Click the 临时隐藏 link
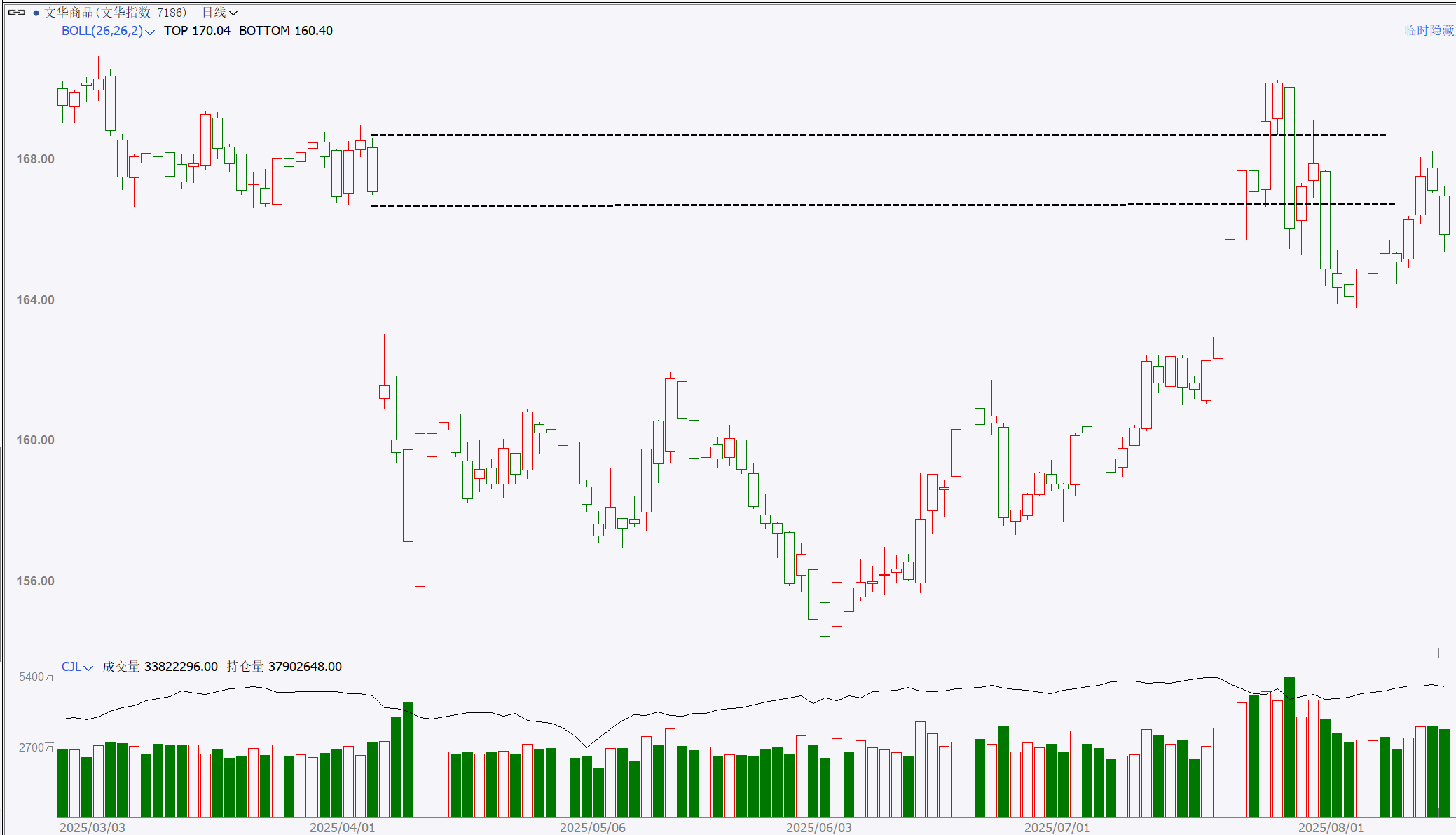The height and width of the screenshot is (835, 1456). pos(1429,31)
